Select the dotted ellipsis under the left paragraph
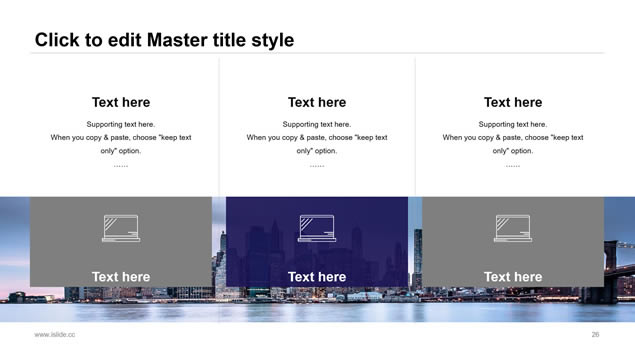Screen dimensions: 635x361 pos(121,166)
